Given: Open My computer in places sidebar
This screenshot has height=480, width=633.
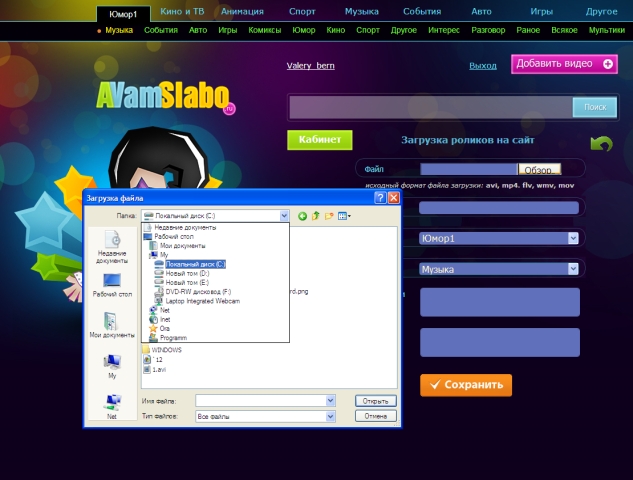Looking at the screenshot, I should pos(112,367).
